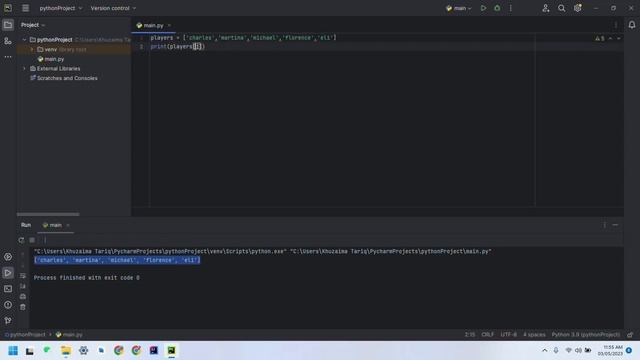
Task: Click pythonProject breadcrumb in status bar
Action: click(25, 334)
